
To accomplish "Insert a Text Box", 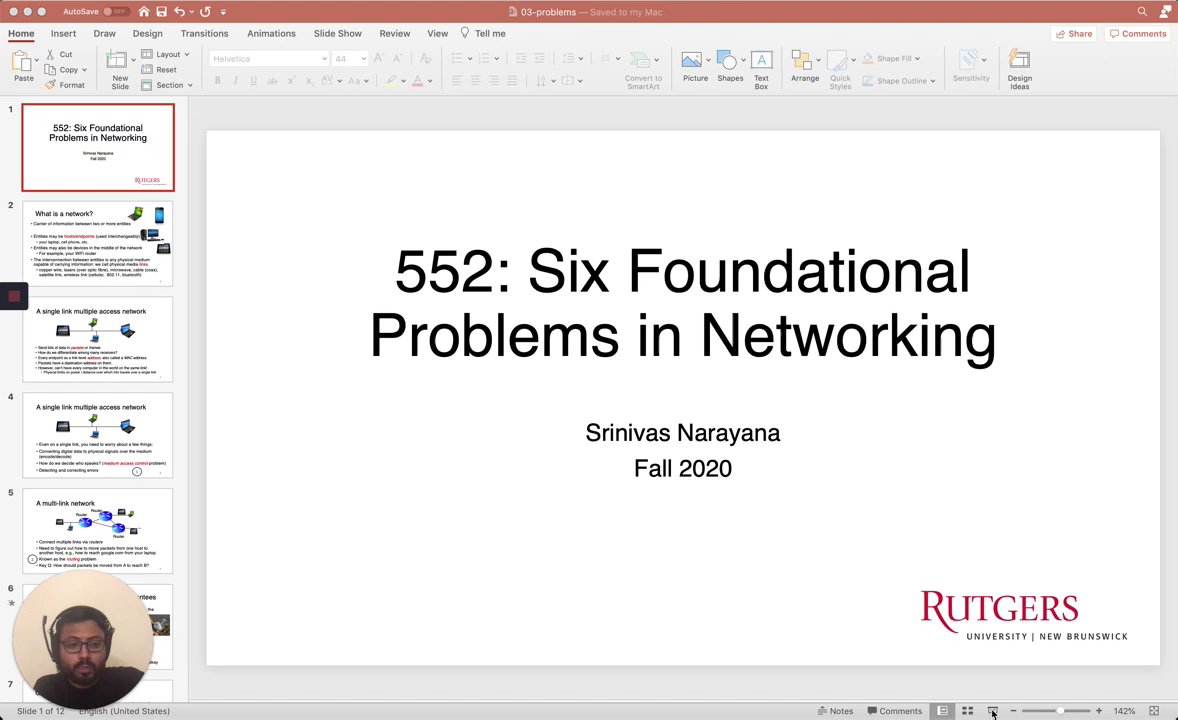I will pos(761,70).
